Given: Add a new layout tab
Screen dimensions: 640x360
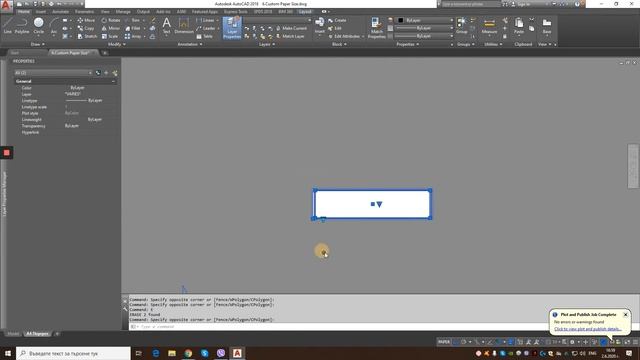Looking at the screenshot, I should pyautogui.click(x=57, y=334).
